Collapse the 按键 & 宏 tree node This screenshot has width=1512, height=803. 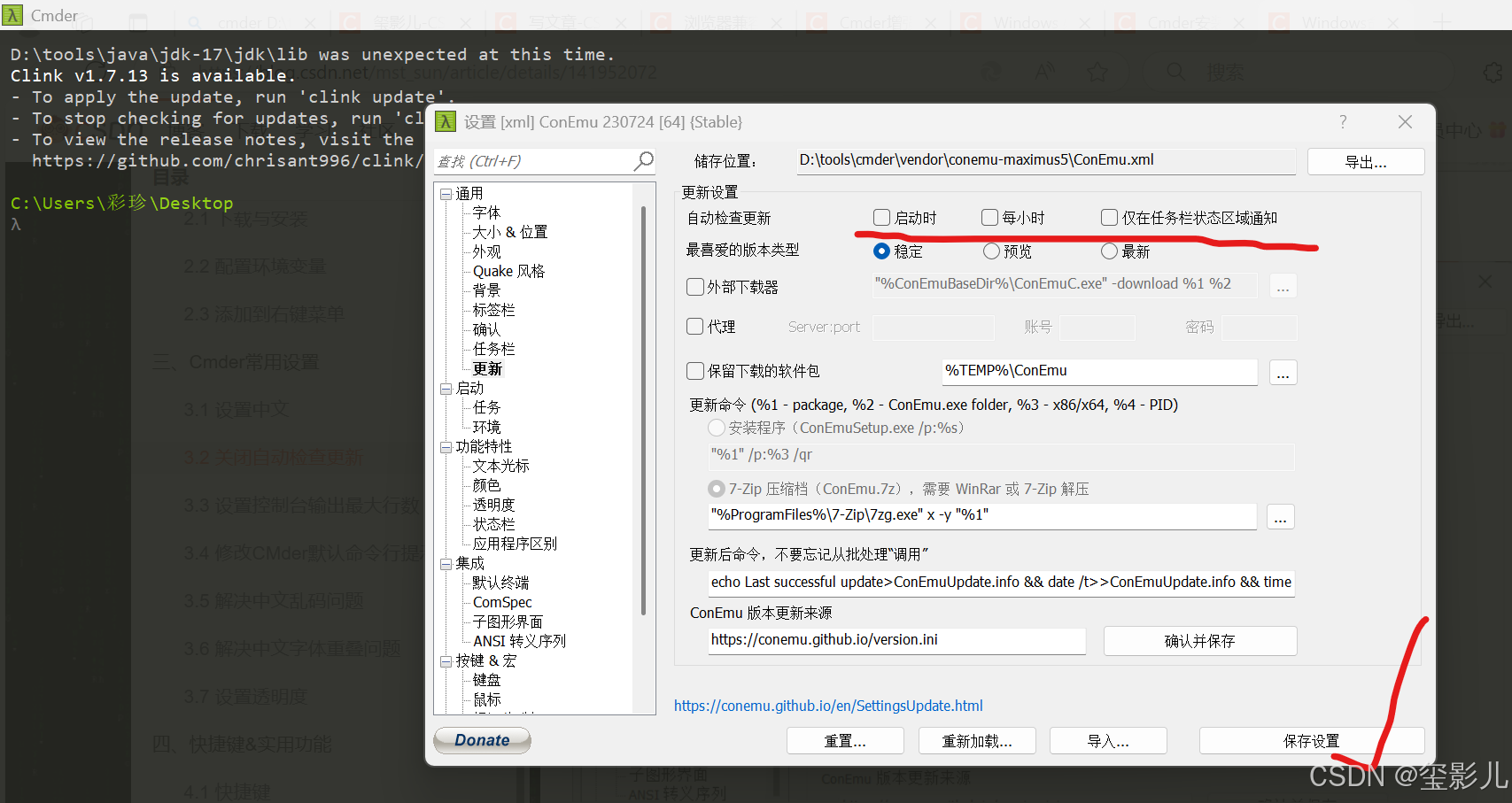[x=446, y=661]
